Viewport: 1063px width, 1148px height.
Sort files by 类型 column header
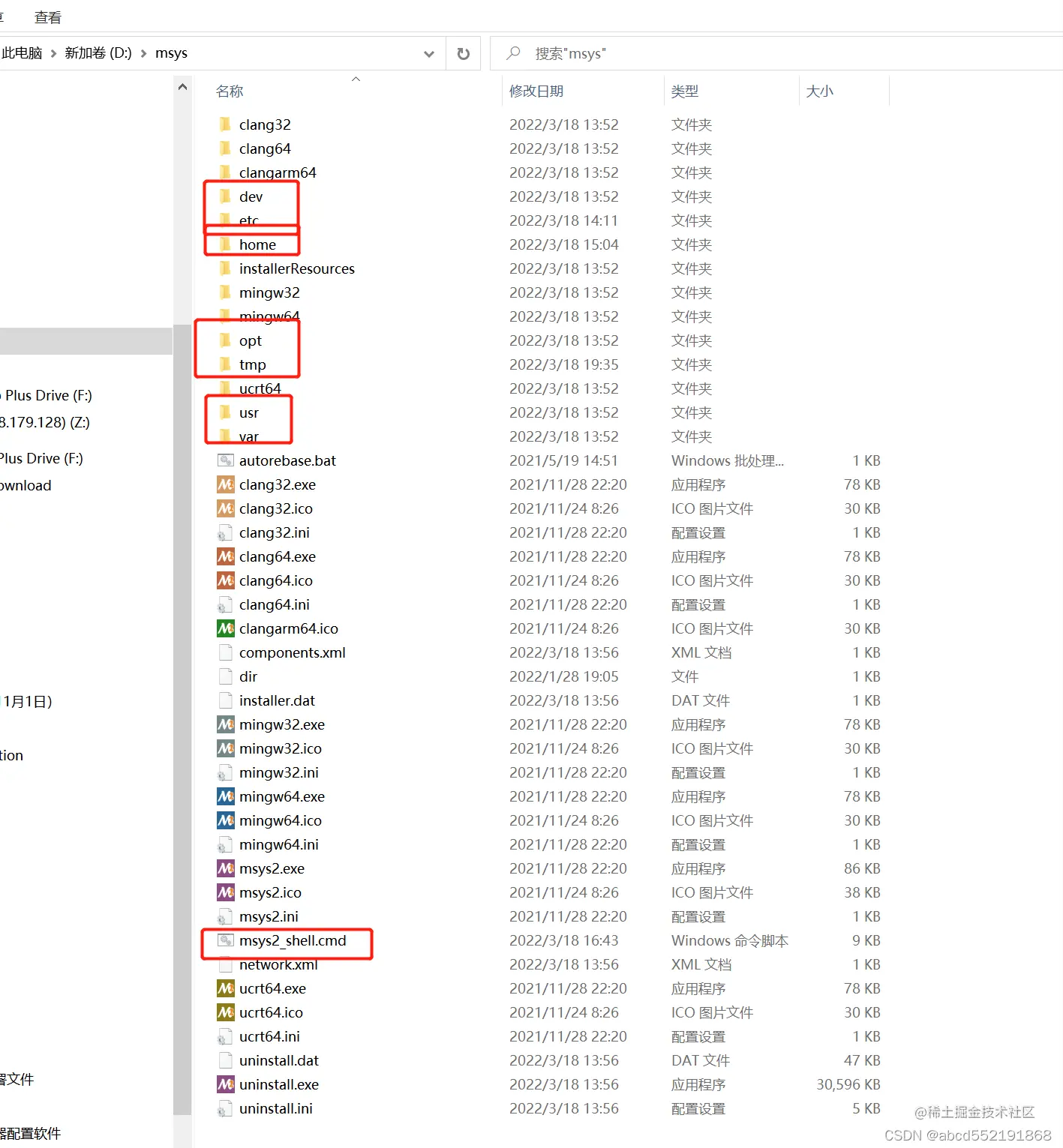[x=685, y=91]
